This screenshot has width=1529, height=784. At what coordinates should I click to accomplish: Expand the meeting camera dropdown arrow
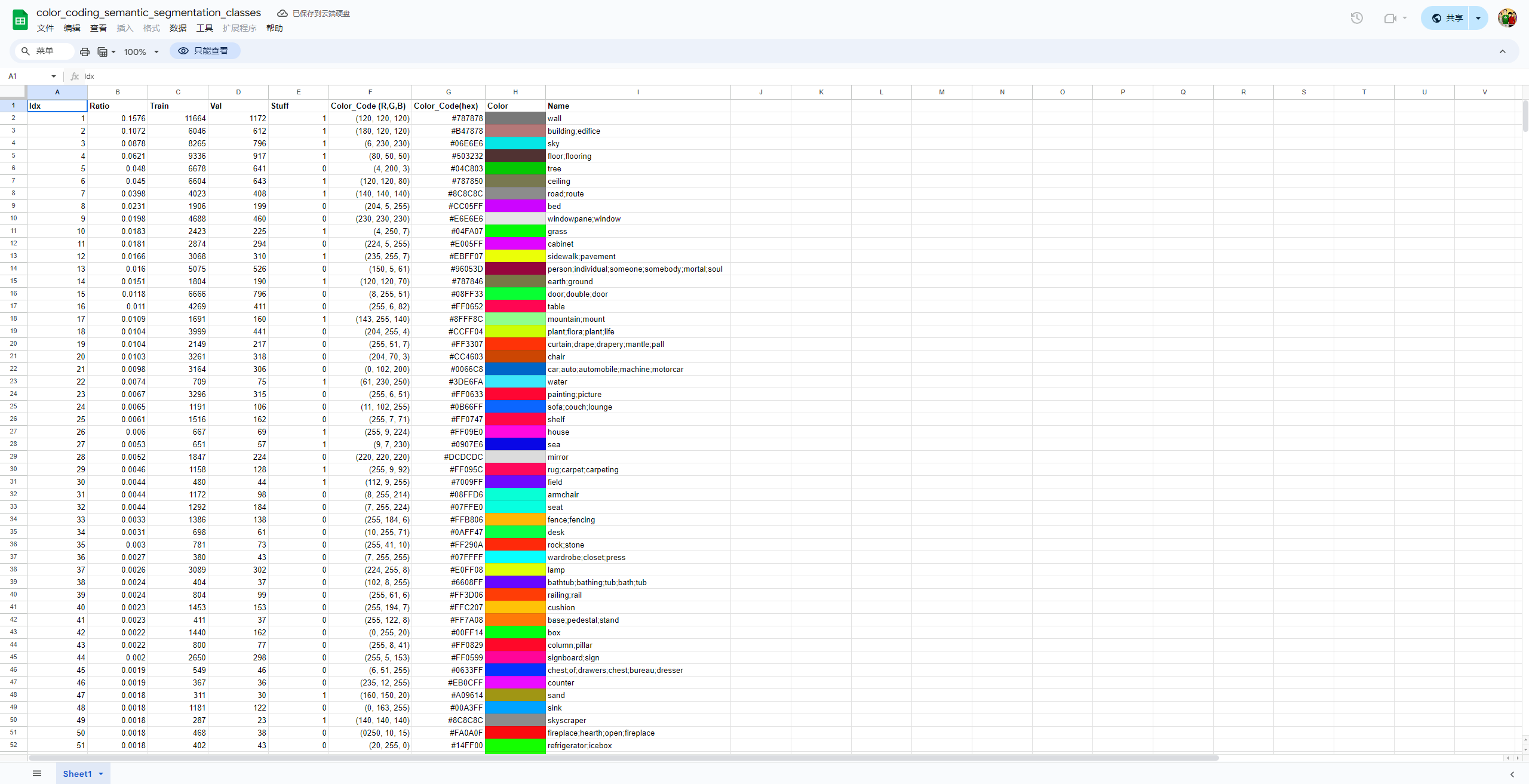click(1405, 18)
